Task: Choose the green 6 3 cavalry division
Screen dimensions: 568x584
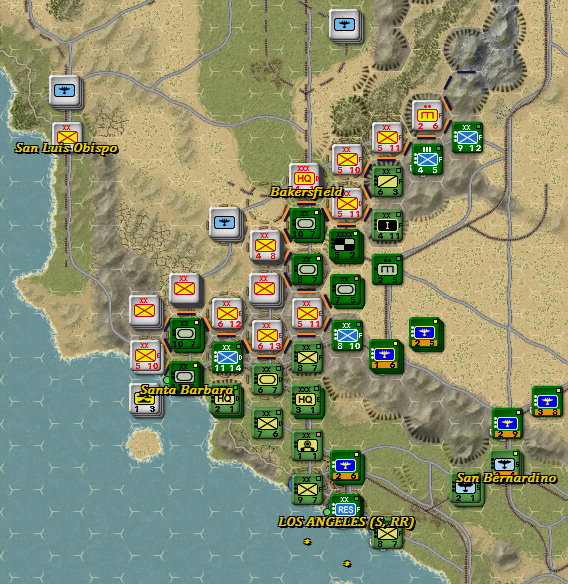Action: (387, 182)
